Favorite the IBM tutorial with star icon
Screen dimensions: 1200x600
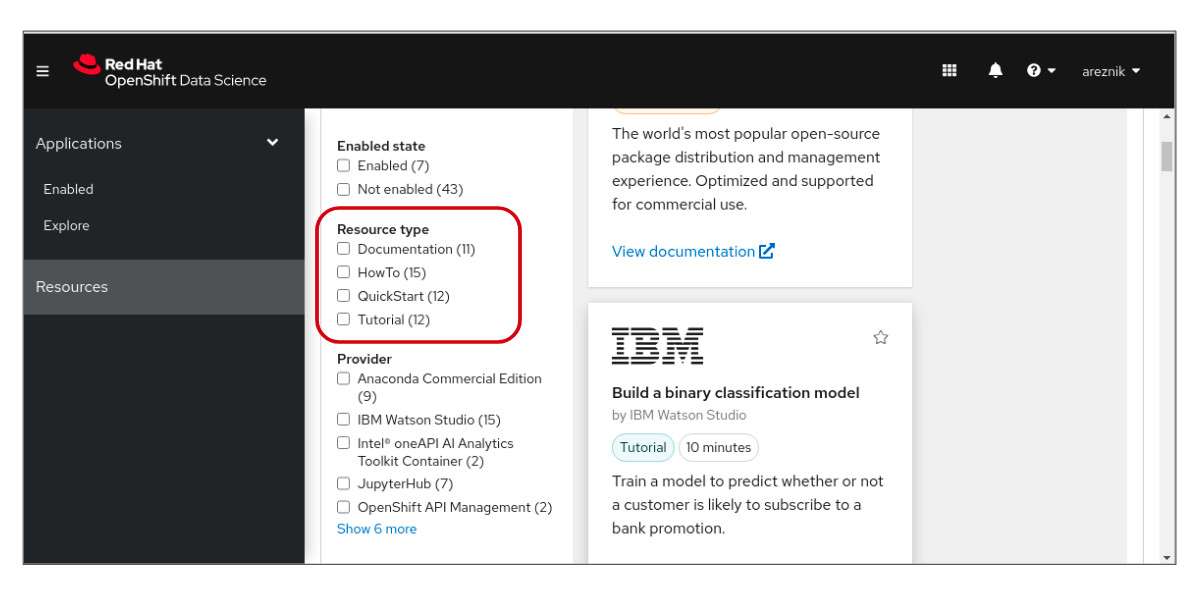880,338
